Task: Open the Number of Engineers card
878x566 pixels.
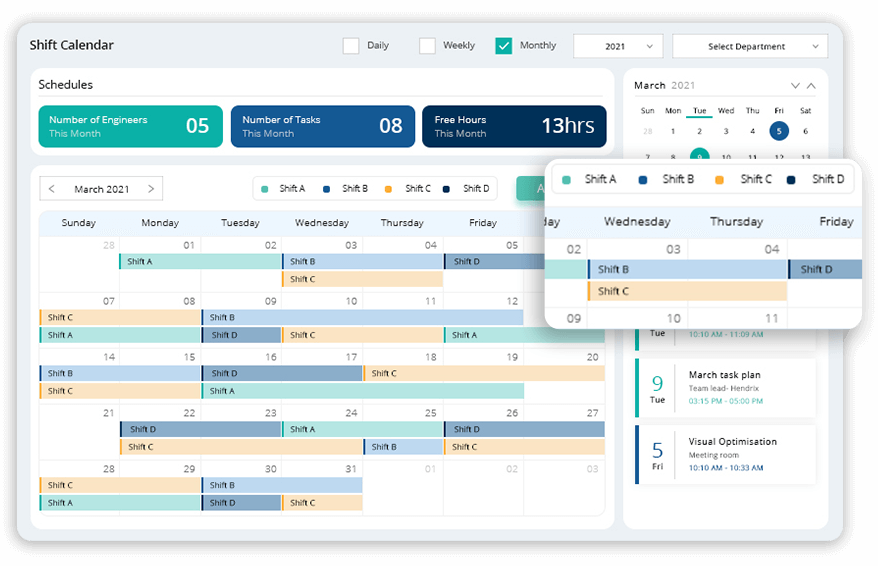Action: (x=130, y=126)
